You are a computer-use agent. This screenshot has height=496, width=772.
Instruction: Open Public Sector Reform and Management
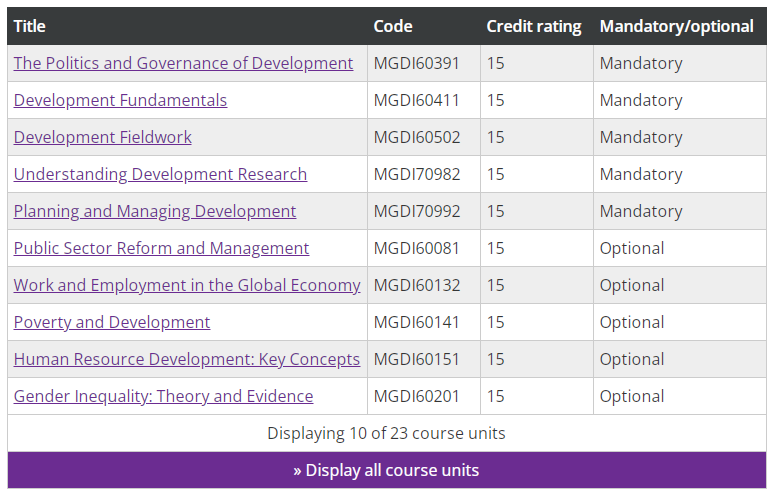pyautogui.click(x=161, y=248)
